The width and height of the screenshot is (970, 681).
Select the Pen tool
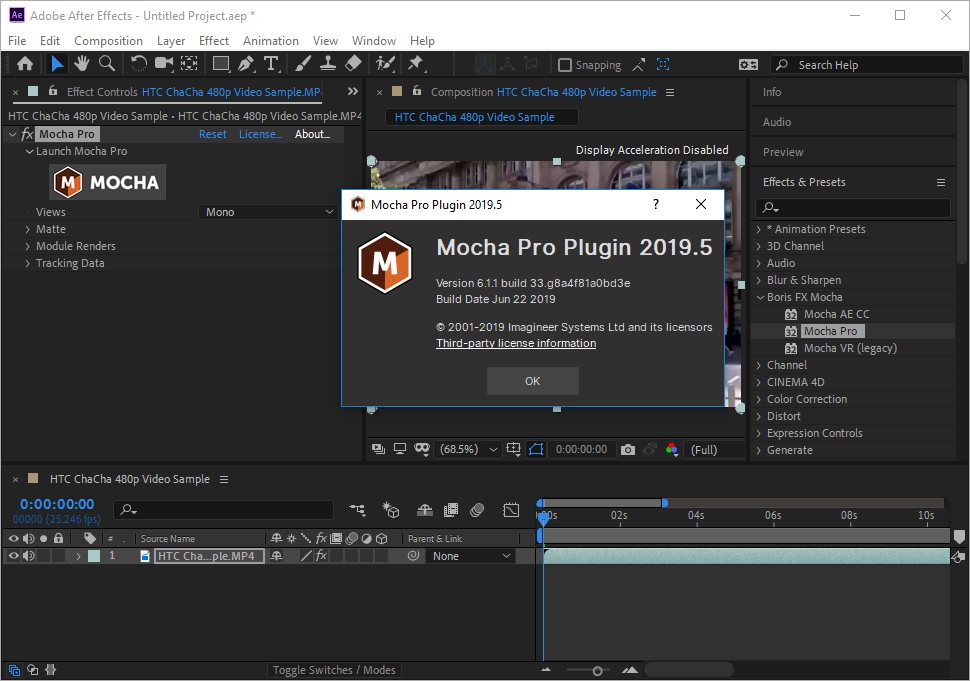246,64
